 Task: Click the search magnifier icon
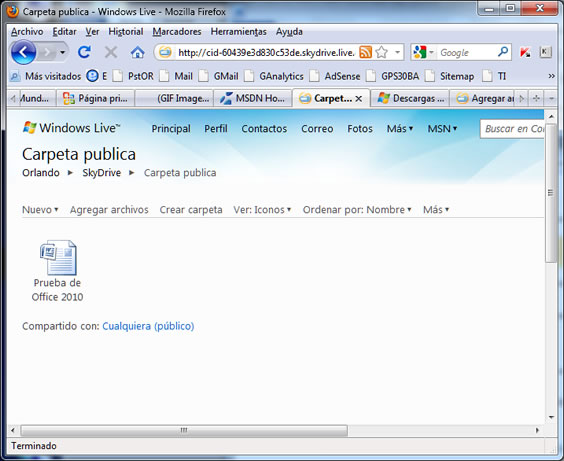[503, 52]
